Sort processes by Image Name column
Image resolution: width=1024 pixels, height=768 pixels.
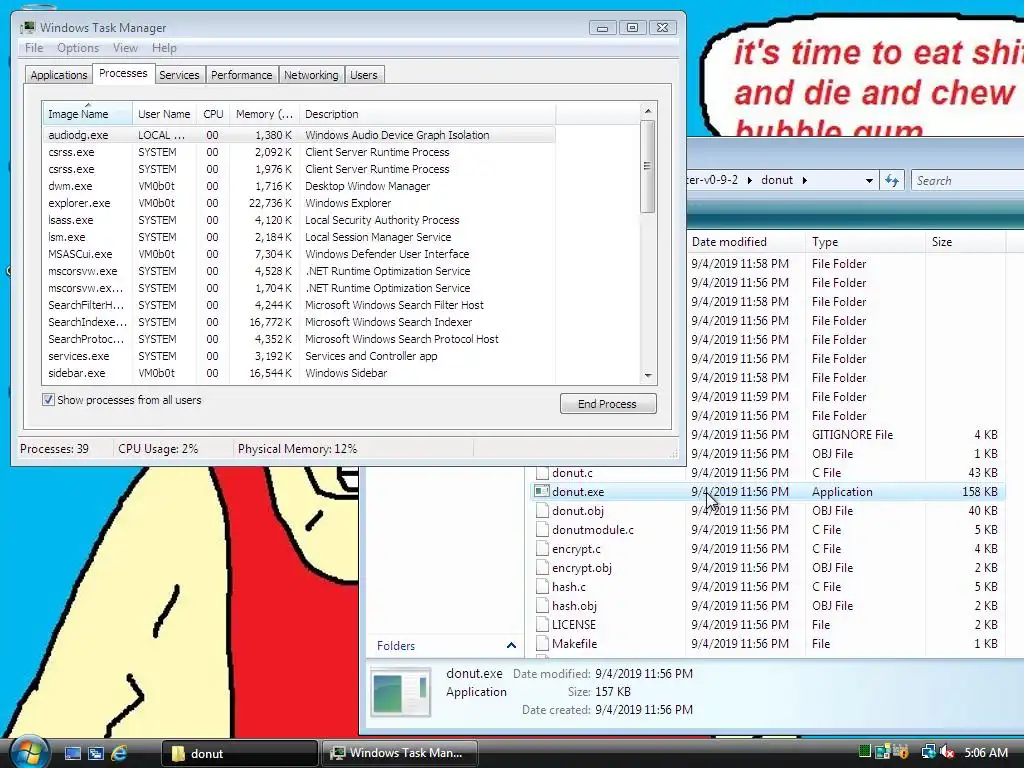(88, 114)
